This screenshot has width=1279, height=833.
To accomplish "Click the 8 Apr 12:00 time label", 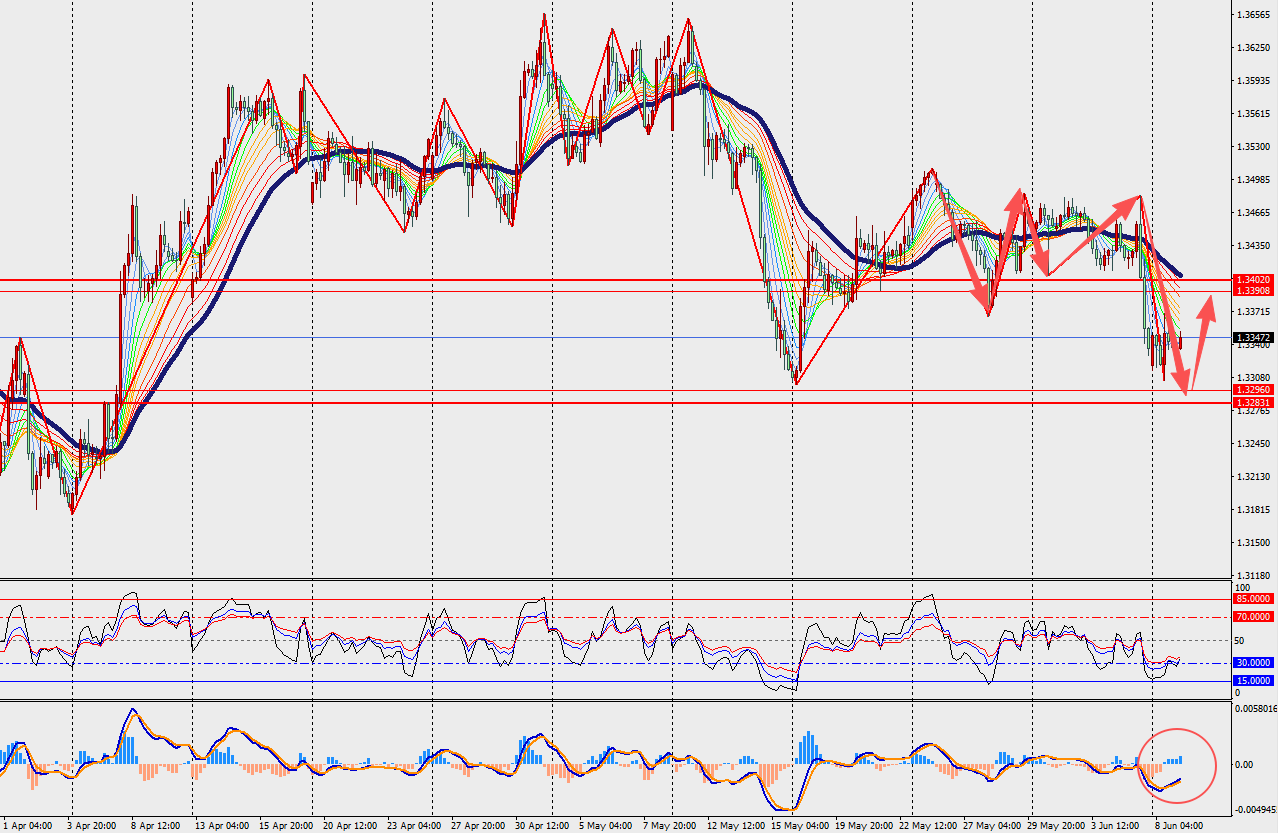I will [156, 826].
